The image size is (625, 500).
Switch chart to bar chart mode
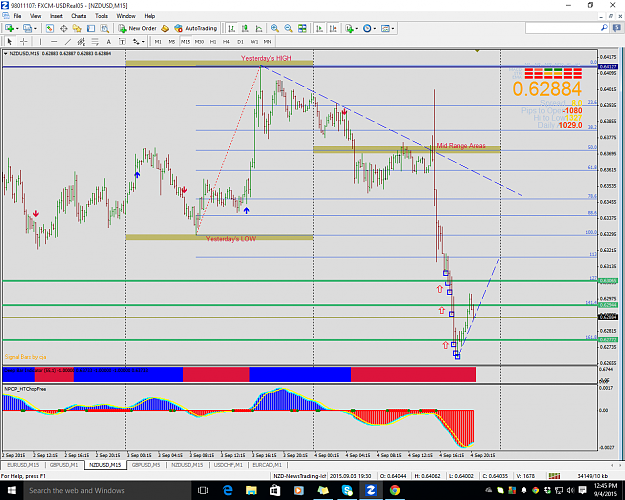pyautogui.click(x=232, y=28)
